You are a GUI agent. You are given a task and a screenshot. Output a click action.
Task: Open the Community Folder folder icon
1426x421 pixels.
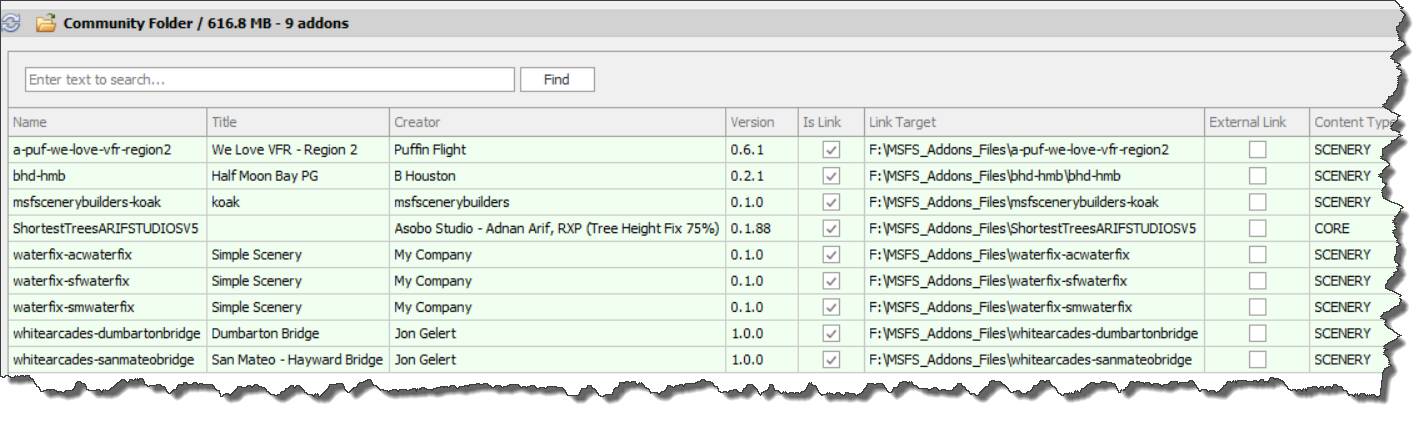46,23
